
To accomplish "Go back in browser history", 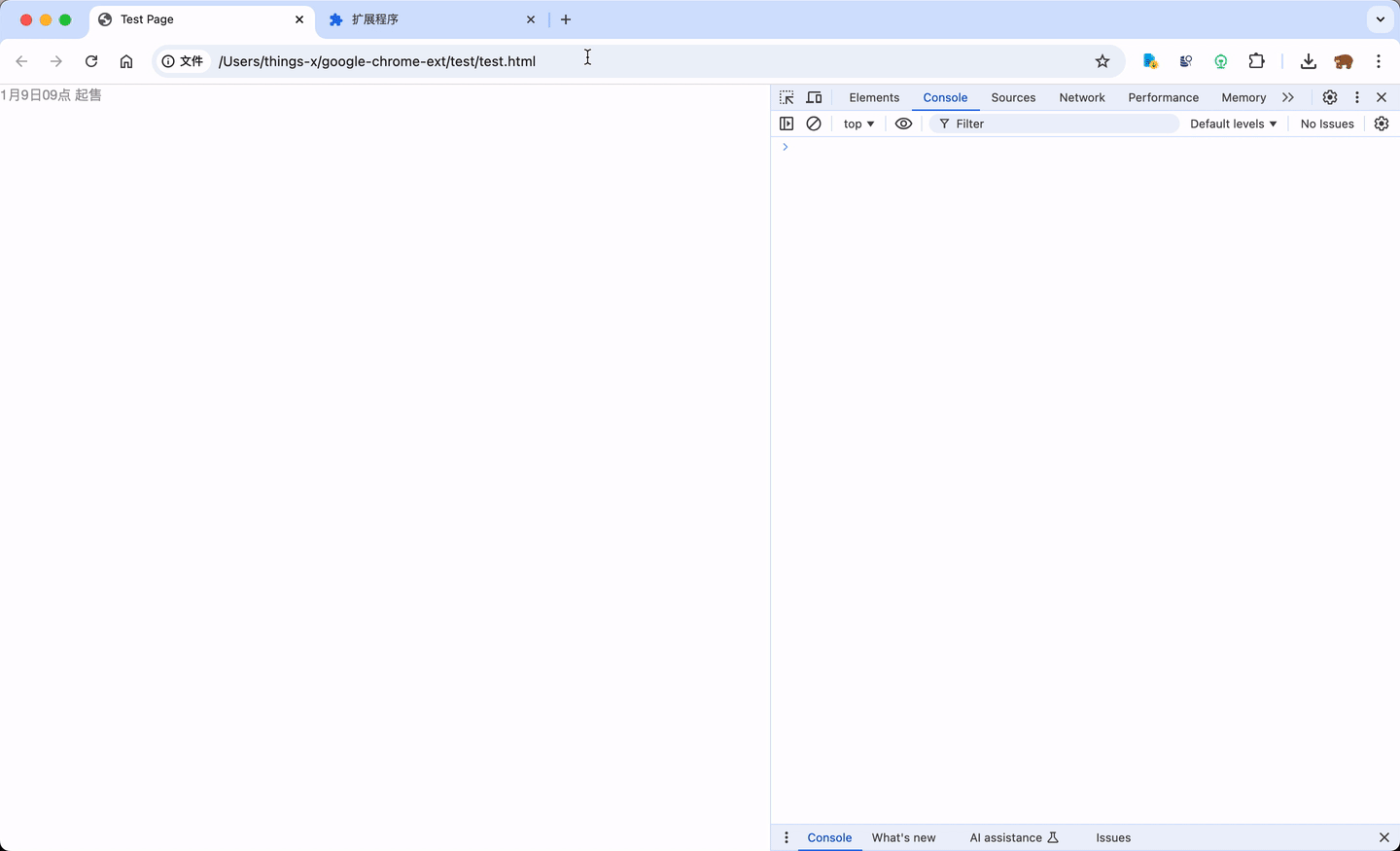I will [21, 61].
